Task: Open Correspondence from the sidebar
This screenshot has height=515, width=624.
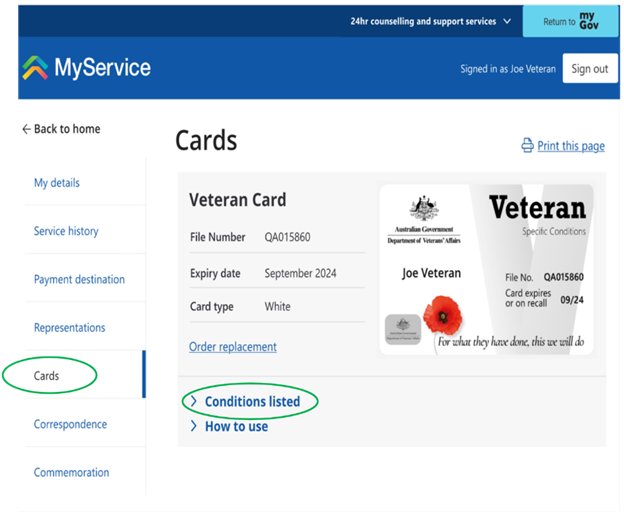Action: [70, 424]
